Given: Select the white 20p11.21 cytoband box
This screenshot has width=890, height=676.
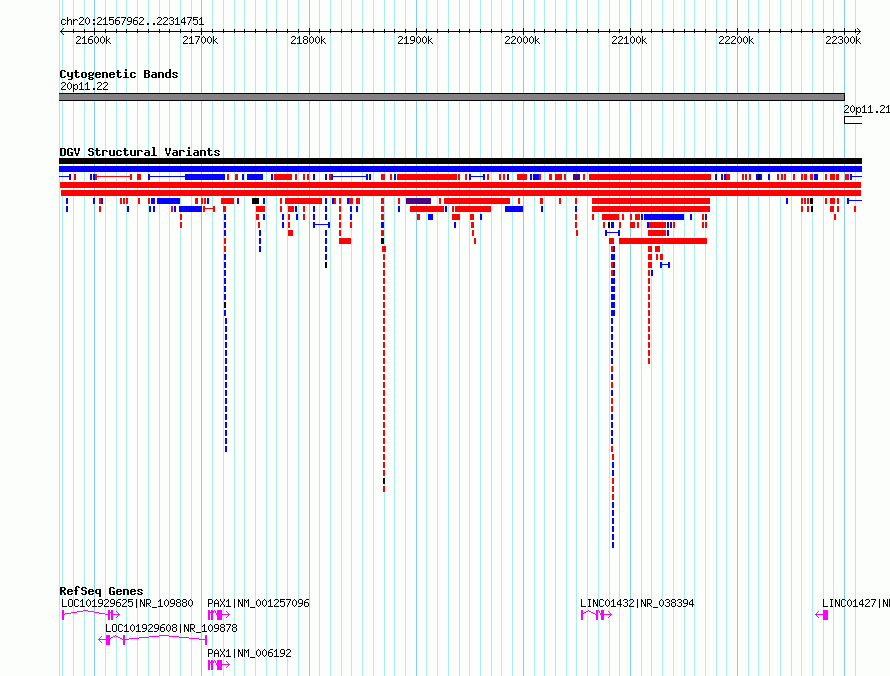Looking at the screenshot, I should (853, 120).
